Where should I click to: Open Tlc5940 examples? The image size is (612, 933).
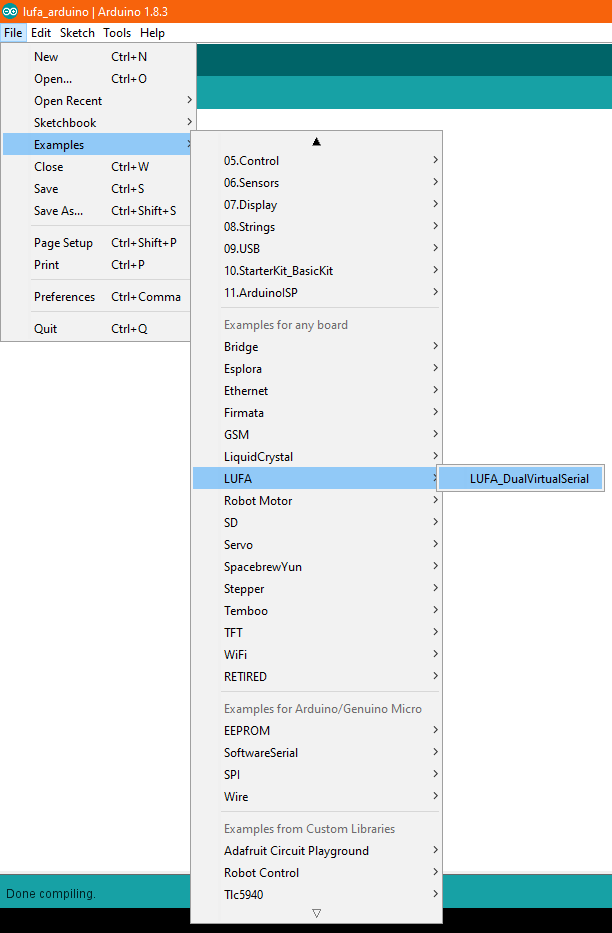tap(316, 896)
